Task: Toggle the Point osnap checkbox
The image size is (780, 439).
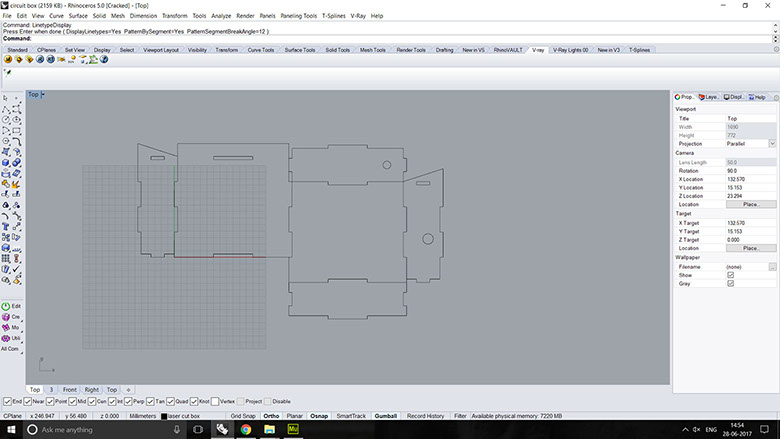Action: point(50,401)
